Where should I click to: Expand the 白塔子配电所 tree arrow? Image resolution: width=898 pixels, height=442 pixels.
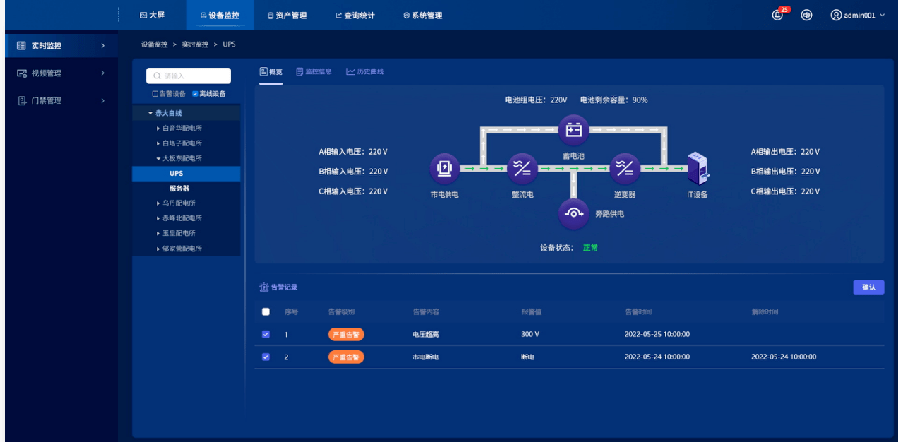click(159, 143)
